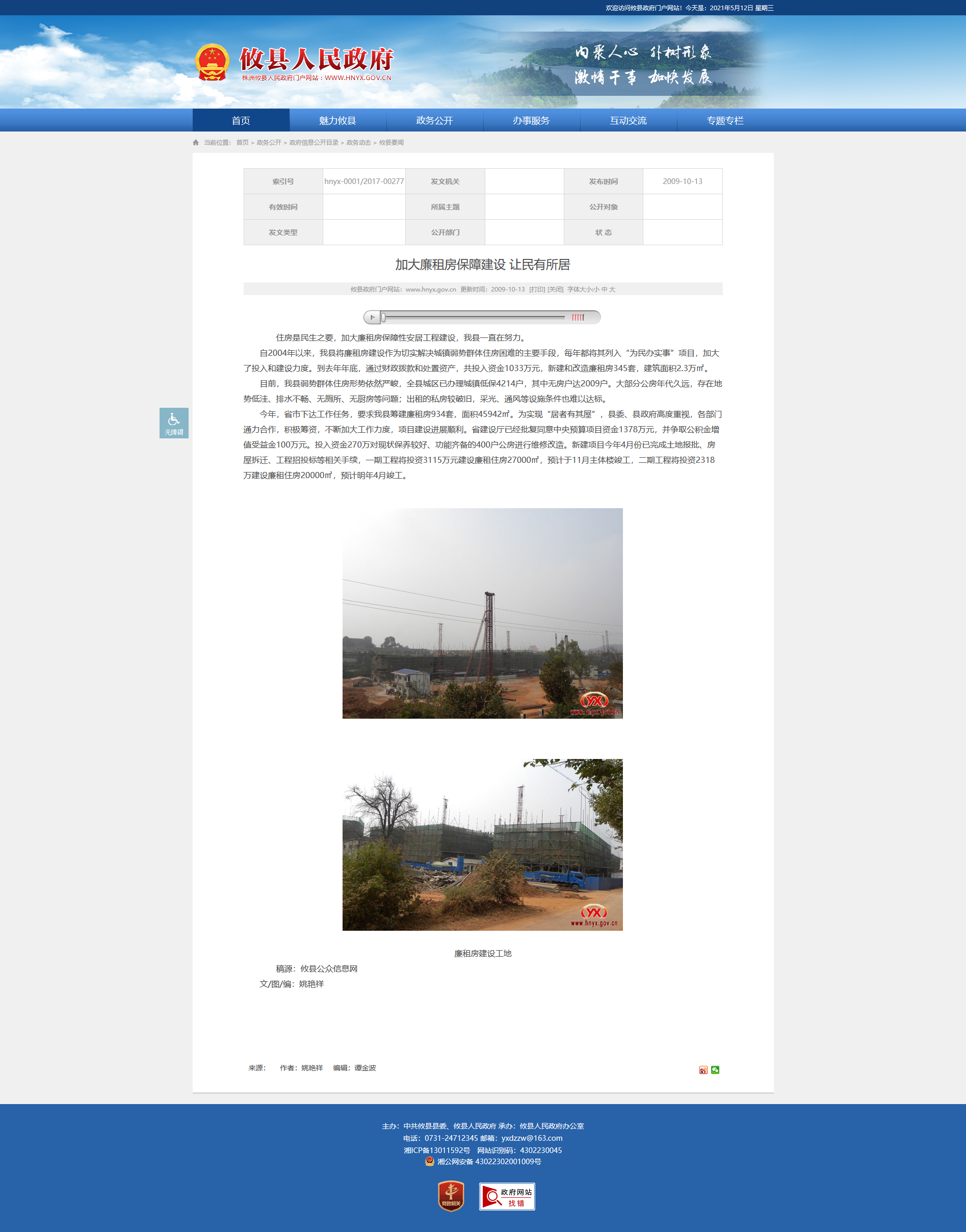This screenshot has height=1232, width=966.
Task: Open the 魅力攸县 navigation tab
Action: pyautogui.click(x=337, y=120)
